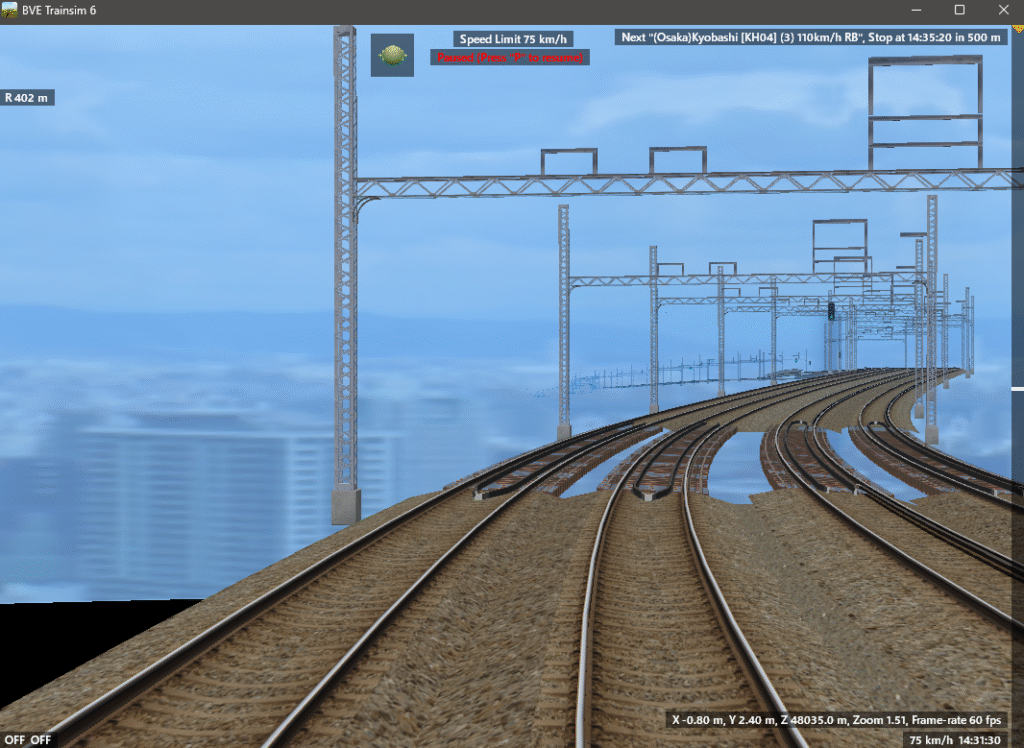The height and width of the screenshot is (748, 1024).
Task: Click the BVE Trainsim 6 app icon
Action: click(11, 10)
